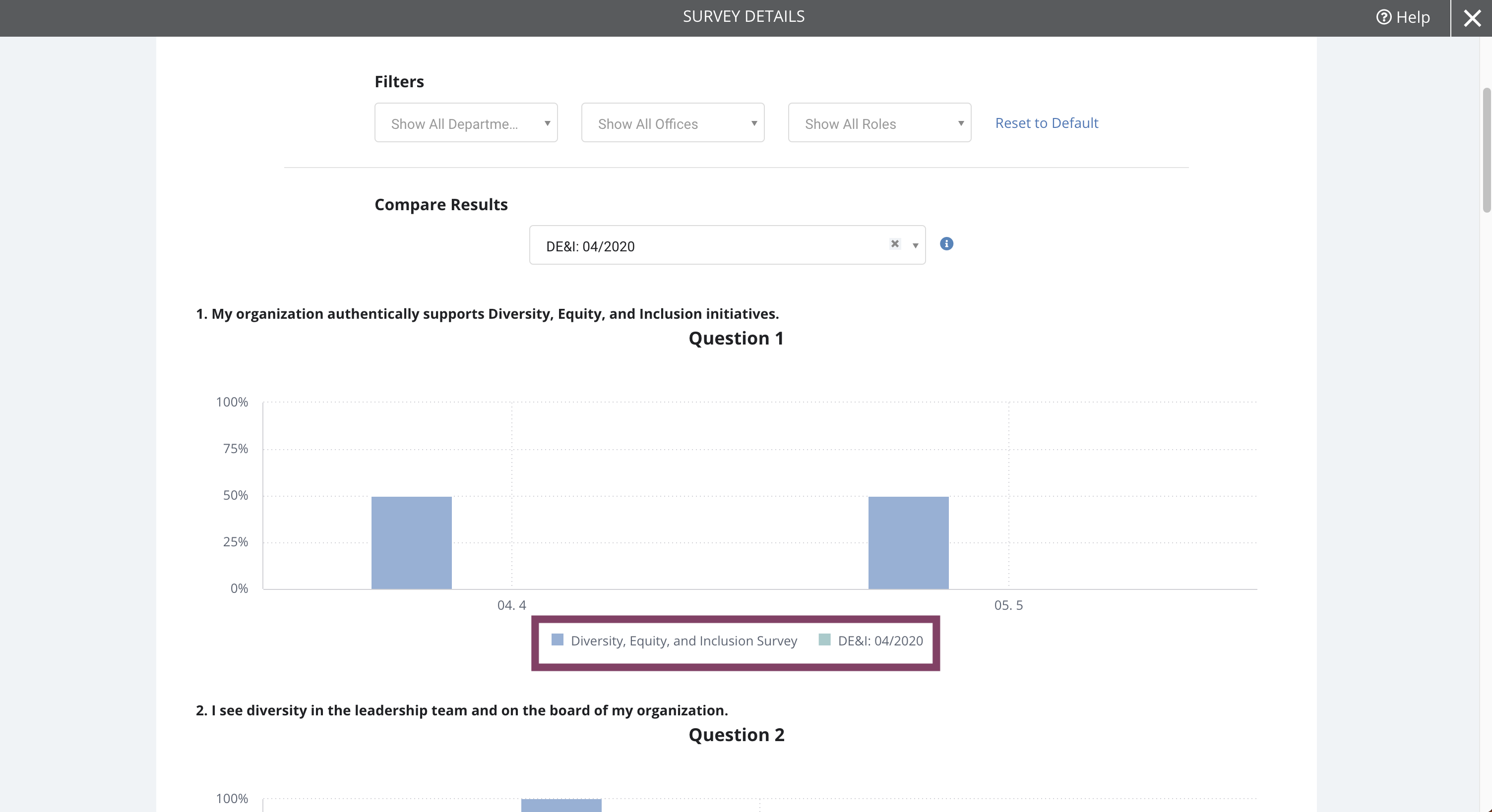Click the 05. 5 bar in Question 1
The image size is (1492, 812).
(x=908, y=543)
